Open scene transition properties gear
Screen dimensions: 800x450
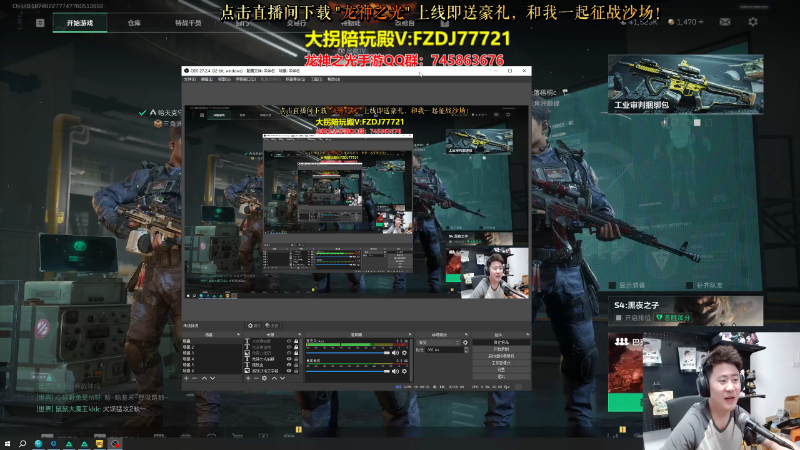click(465, 342)
